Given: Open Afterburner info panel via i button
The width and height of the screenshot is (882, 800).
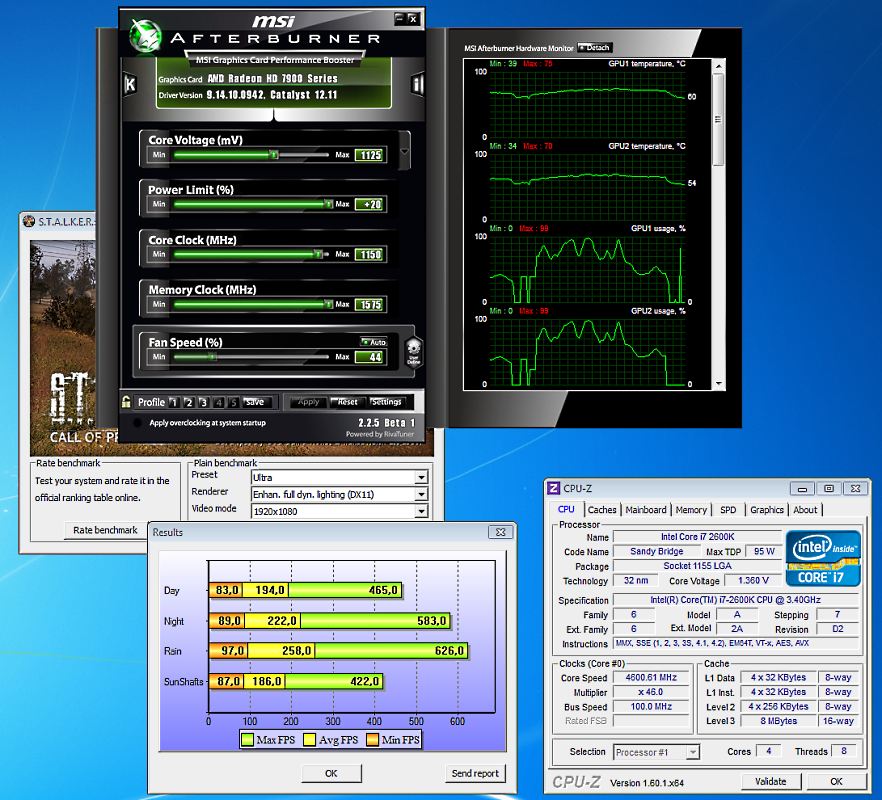Looking at the screenshot, I should click(x=417, y=84).
